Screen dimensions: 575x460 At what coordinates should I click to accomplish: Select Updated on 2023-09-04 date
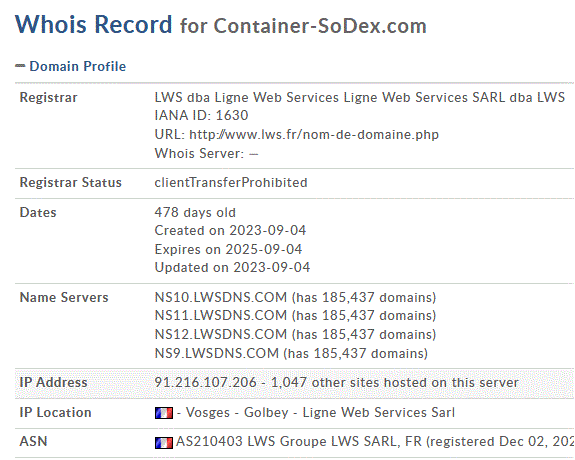232,268
